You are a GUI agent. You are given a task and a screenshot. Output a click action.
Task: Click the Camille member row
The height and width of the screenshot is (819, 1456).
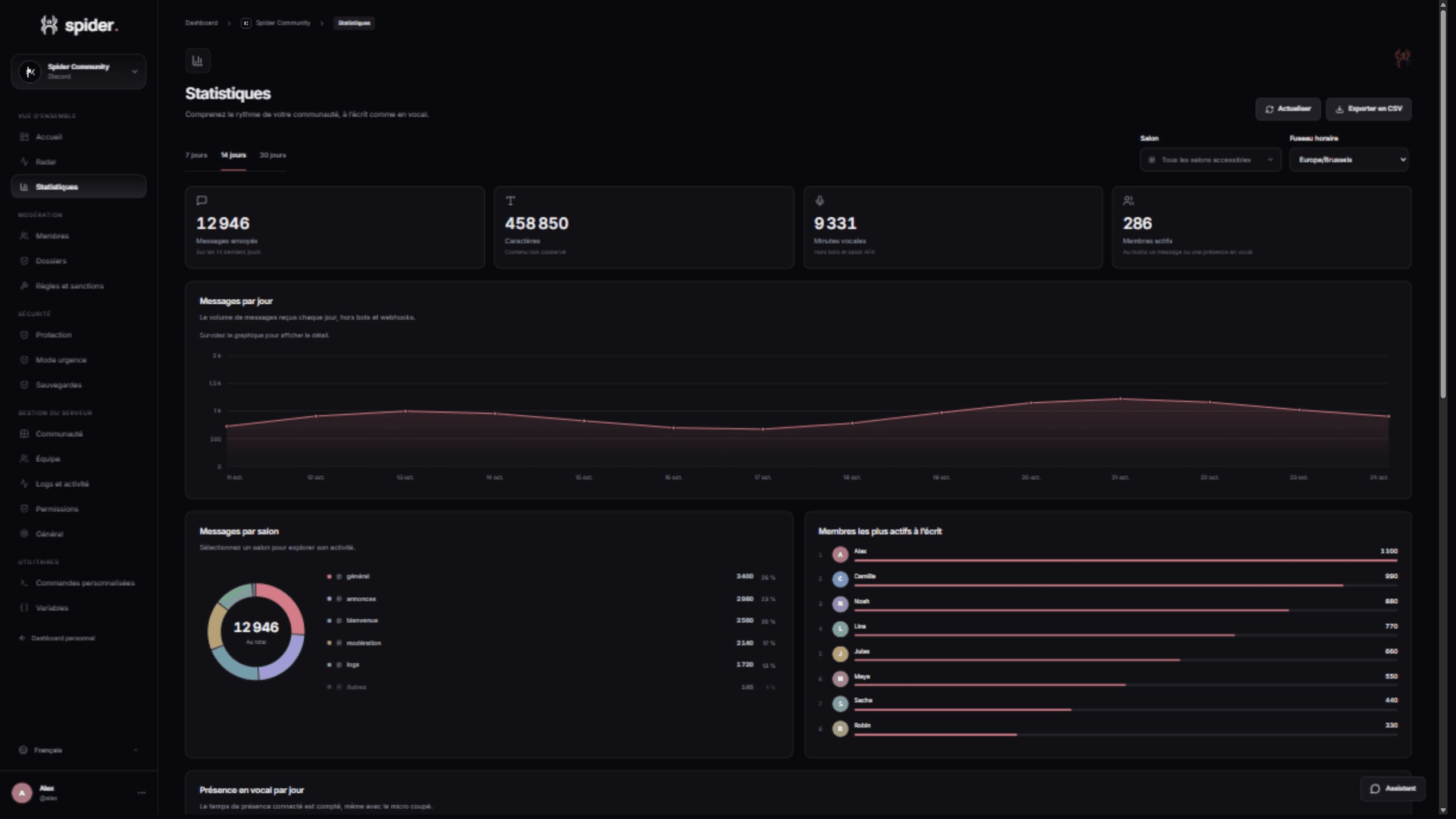pyautogui.click(x=1108, y=579)
